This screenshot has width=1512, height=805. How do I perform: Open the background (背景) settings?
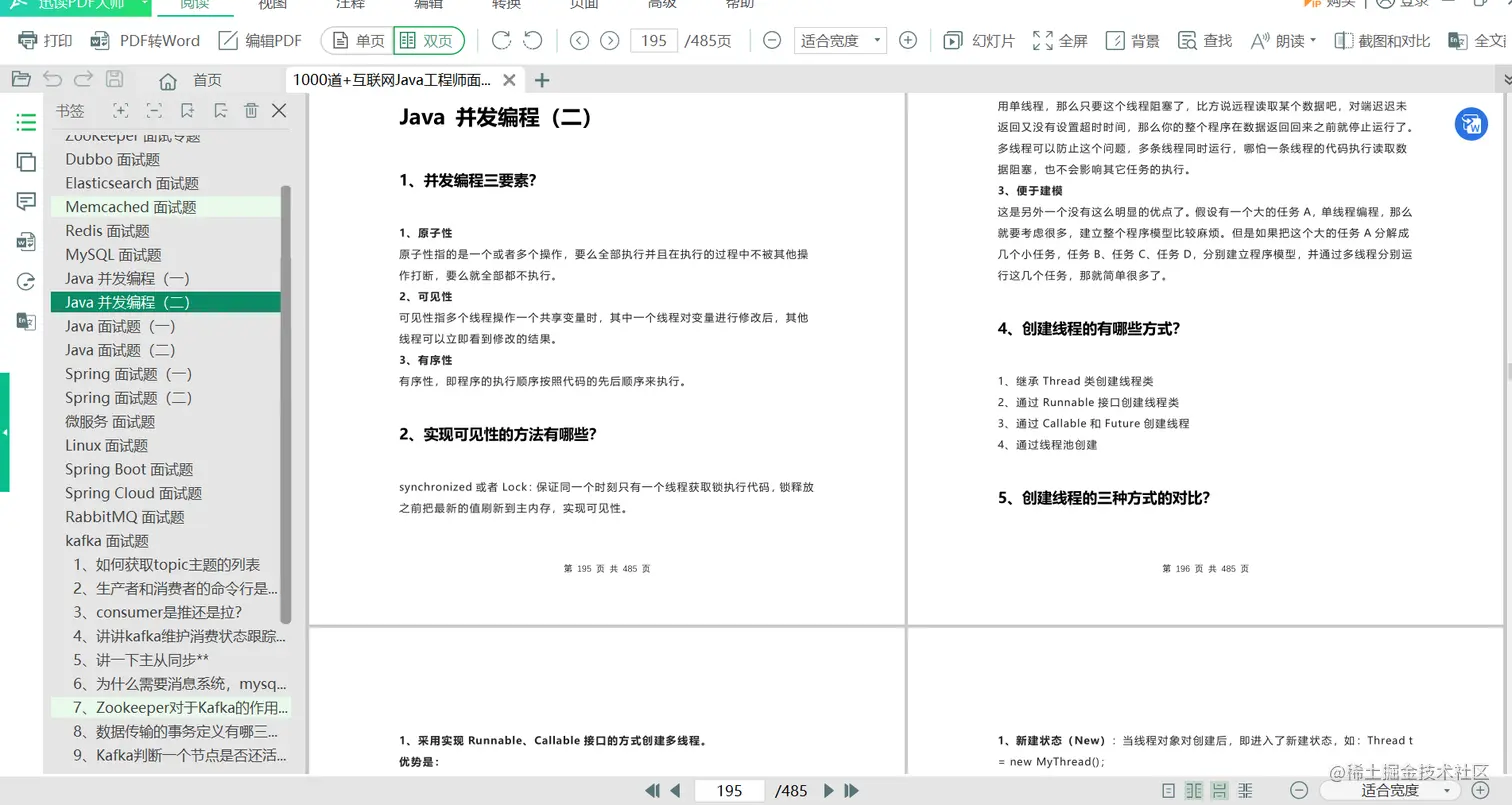point(1133,41)
